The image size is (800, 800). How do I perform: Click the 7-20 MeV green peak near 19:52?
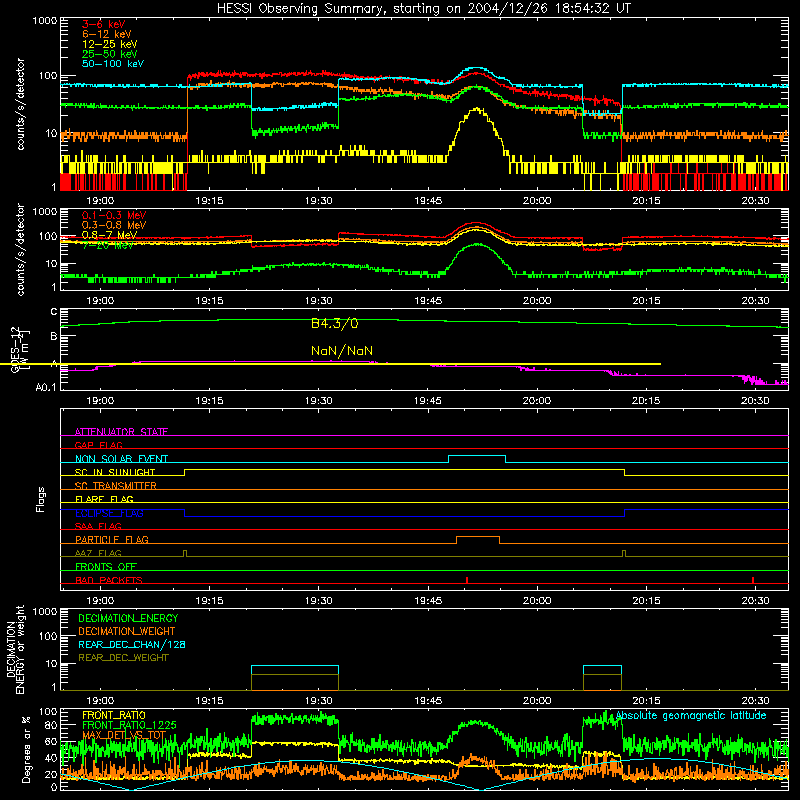coord(478,245)
